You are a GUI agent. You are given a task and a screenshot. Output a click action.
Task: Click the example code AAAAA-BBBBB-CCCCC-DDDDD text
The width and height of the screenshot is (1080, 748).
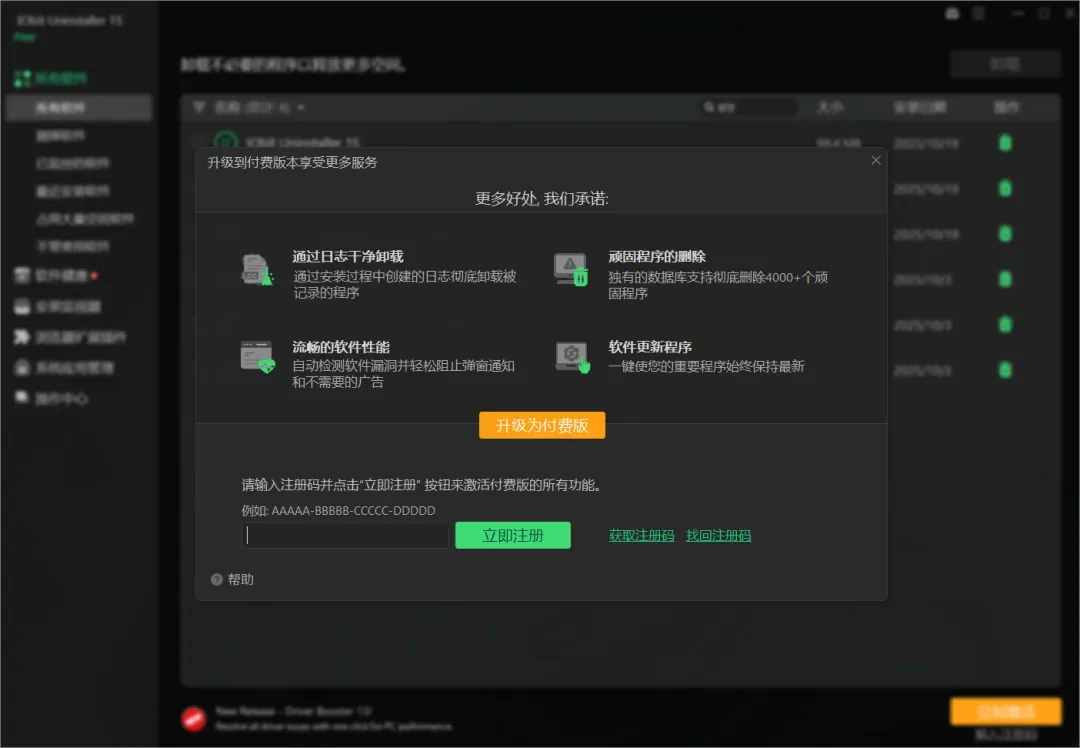click(x=353, y=510)
